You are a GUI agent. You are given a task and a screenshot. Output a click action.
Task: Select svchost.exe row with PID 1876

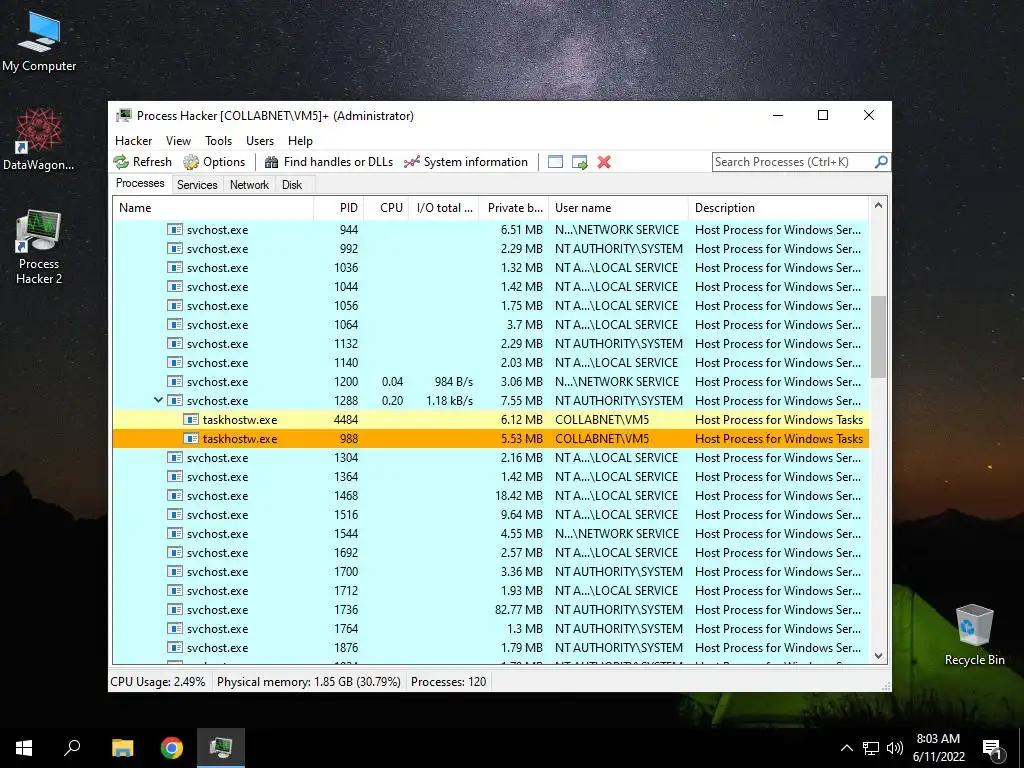click(490, 647)
